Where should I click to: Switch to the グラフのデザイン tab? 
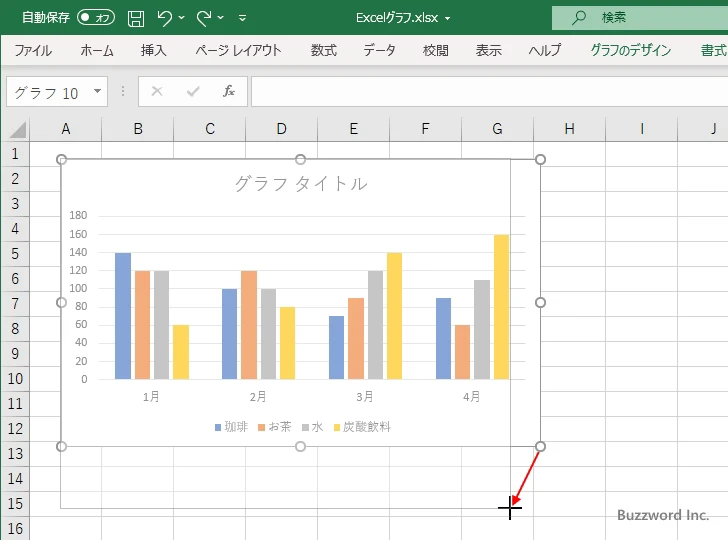coord(630,50)
